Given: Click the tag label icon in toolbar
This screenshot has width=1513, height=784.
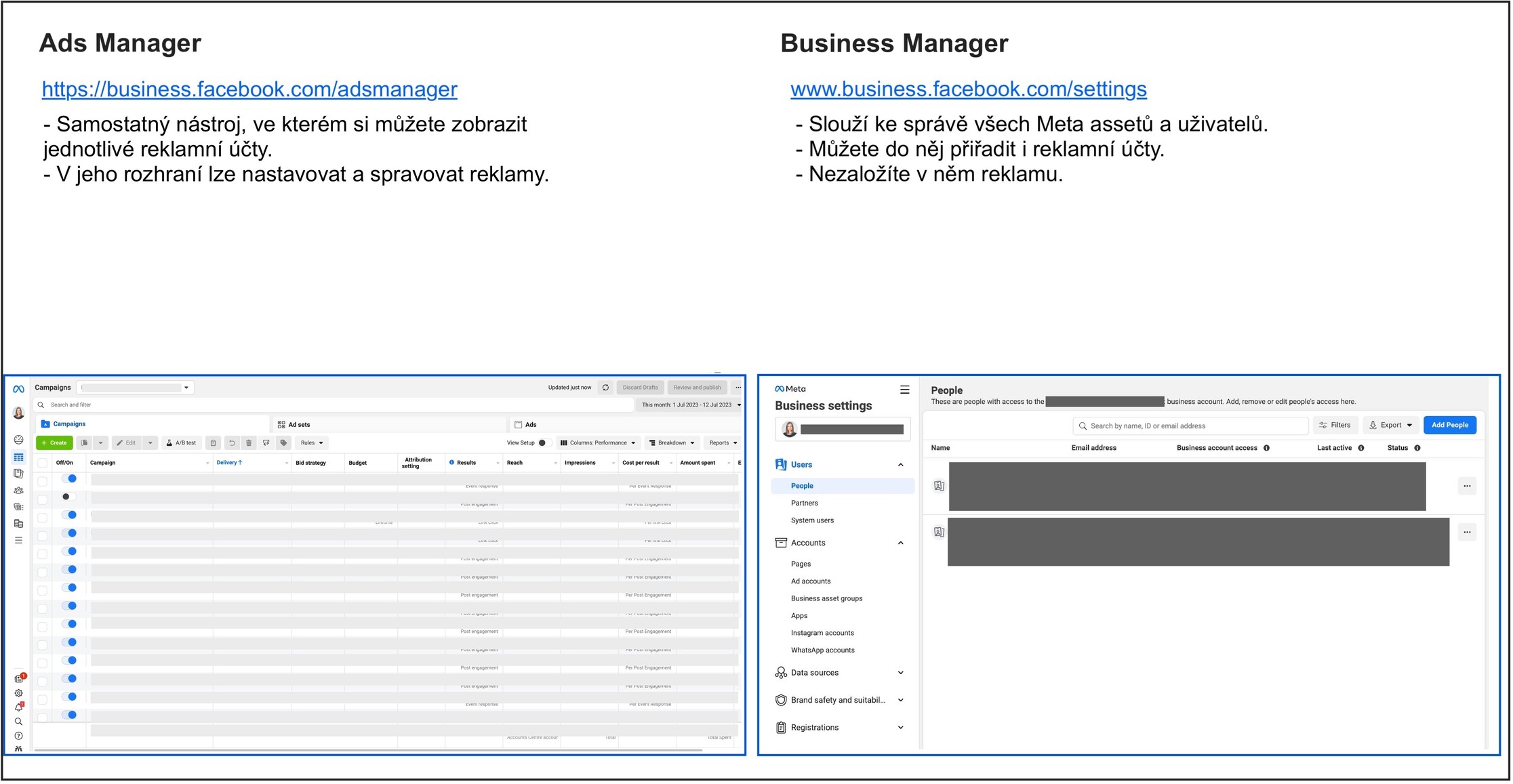Looking at the screenshot, I should [284, 443].
